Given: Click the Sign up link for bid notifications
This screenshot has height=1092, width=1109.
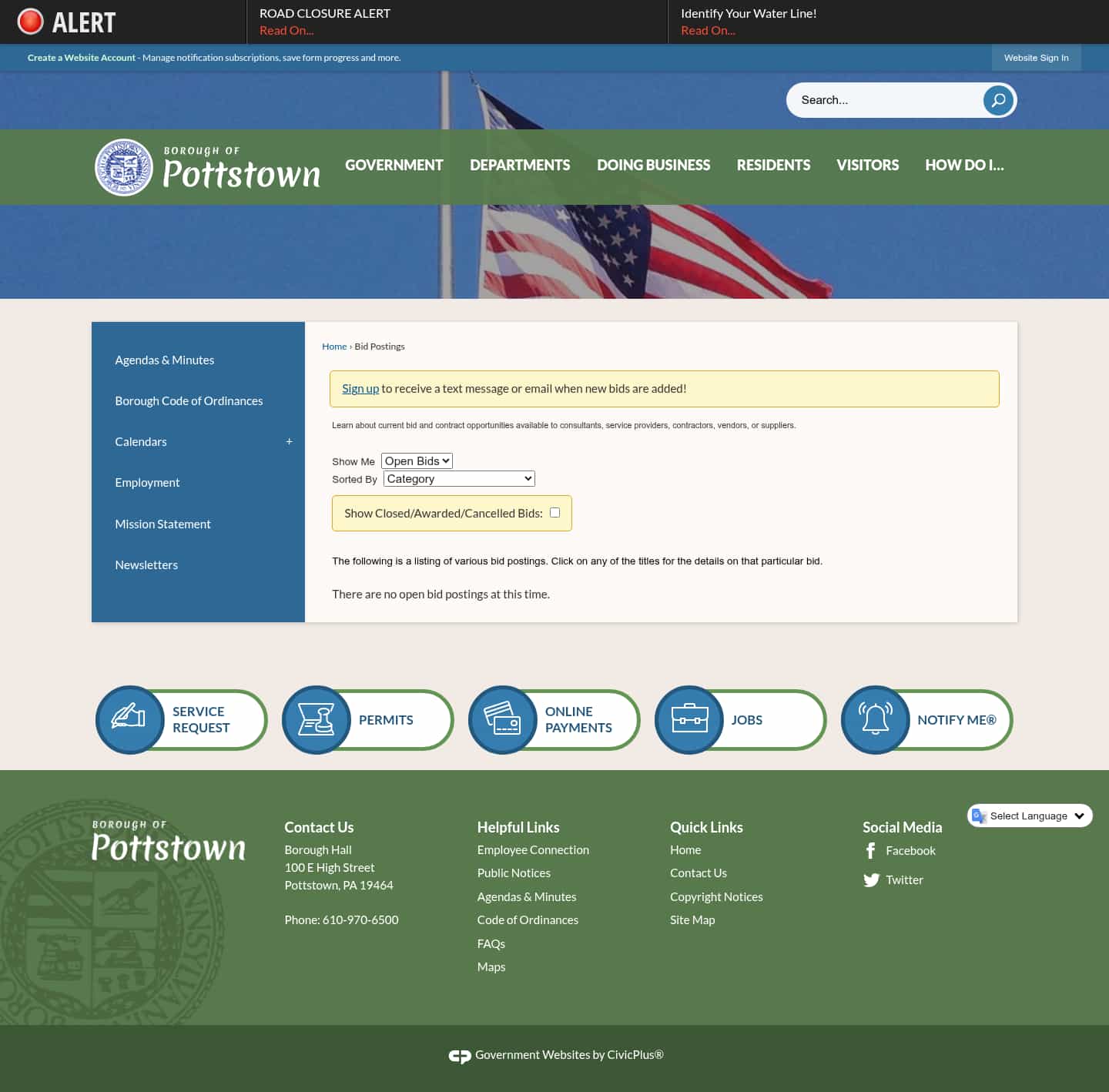Looking at the screenshot, I should [x=360, y=388].
